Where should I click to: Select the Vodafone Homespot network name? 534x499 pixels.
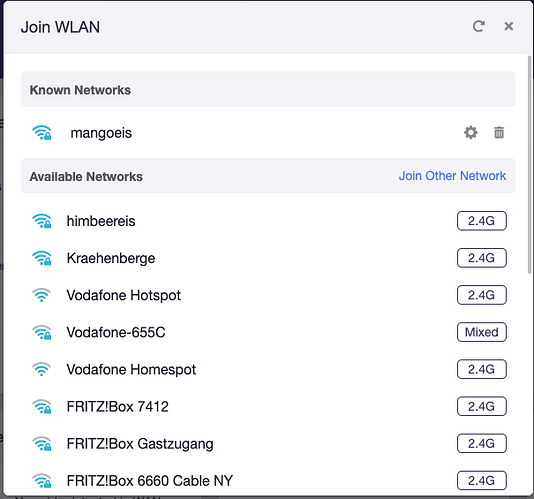coord(131,370)
